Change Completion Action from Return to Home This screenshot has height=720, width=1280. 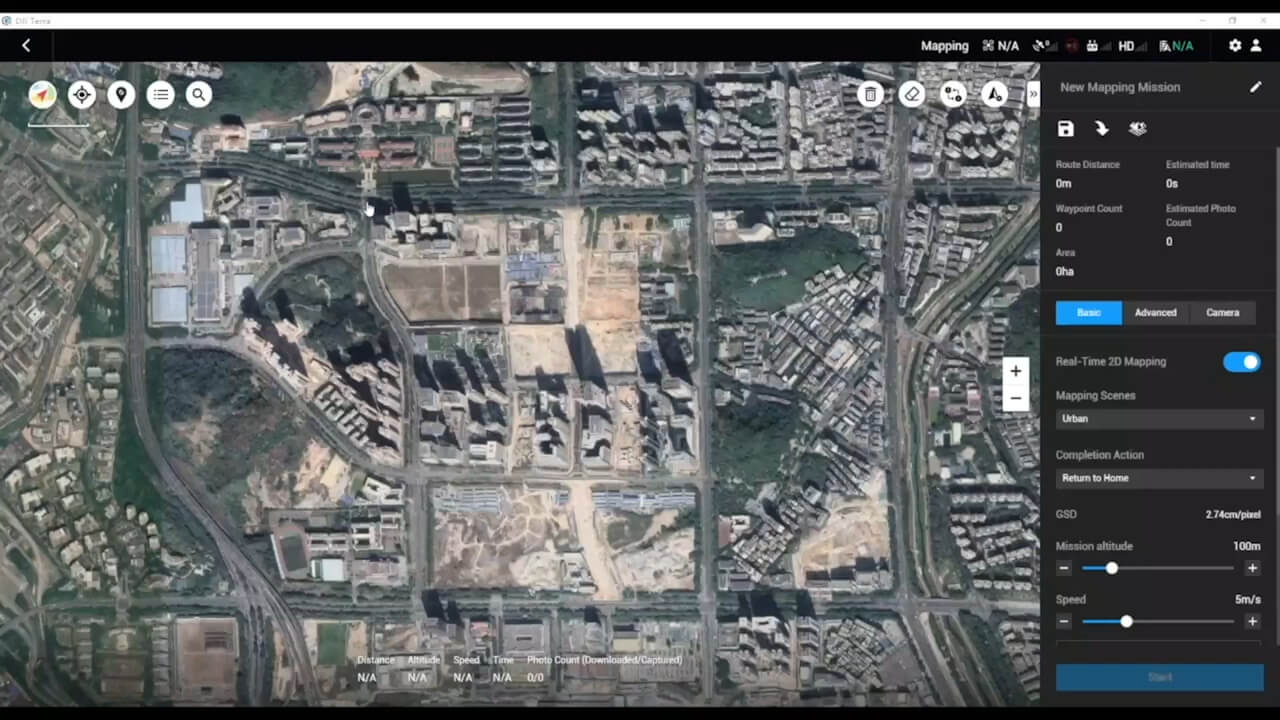(x=1158, y=478)
